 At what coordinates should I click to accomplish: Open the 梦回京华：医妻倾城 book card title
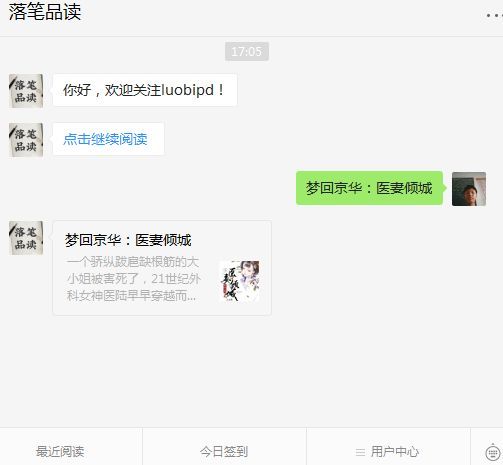coord(128,240)
